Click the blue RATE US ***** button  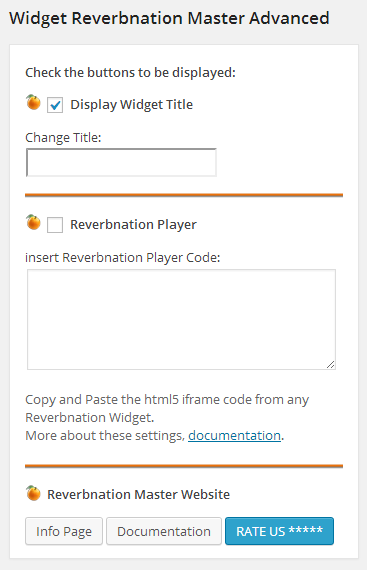click(279, 531)
